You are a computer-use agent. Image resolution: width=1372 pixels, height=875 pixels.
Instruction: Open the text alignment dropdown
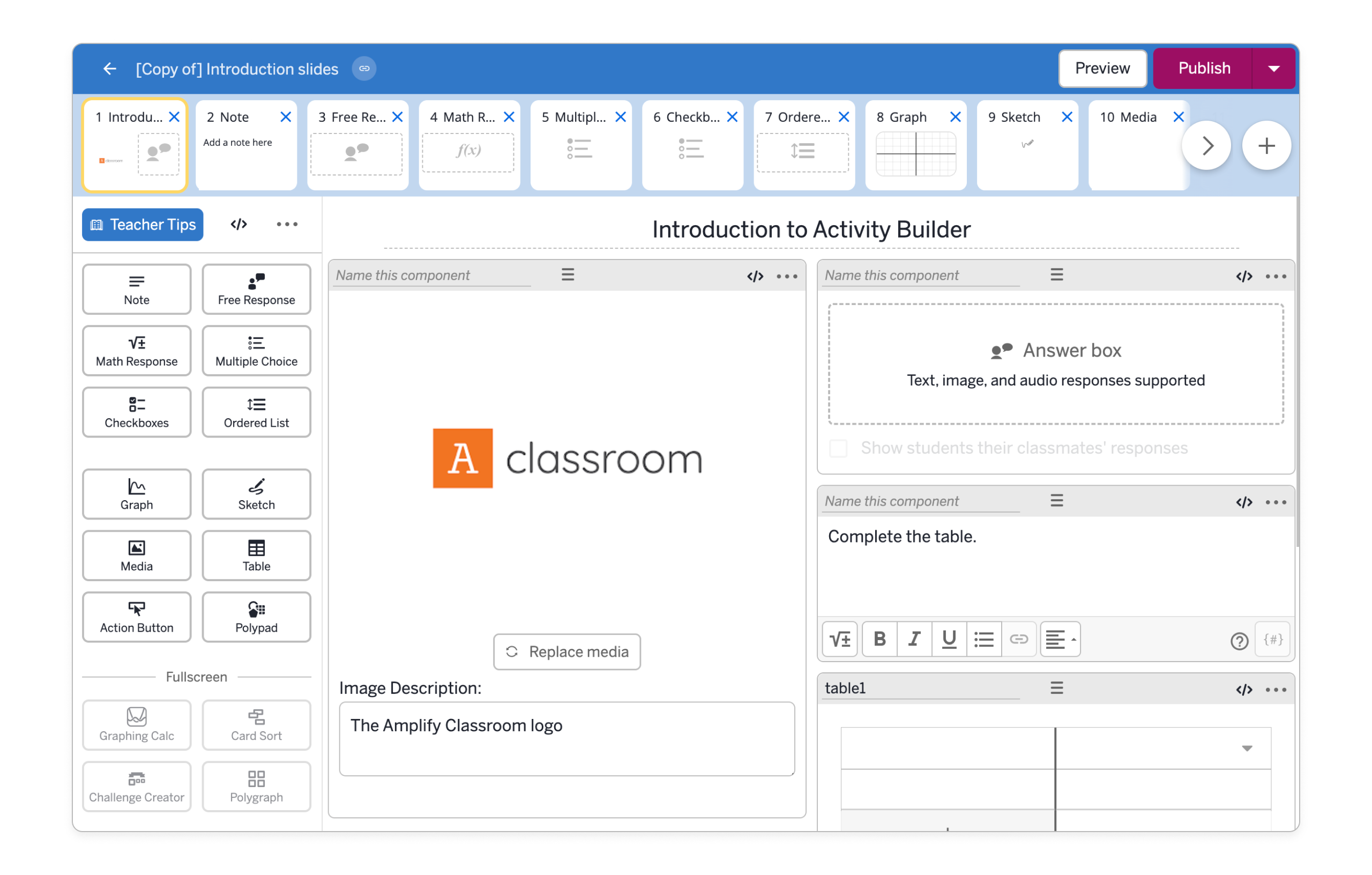pos(1060,640)
